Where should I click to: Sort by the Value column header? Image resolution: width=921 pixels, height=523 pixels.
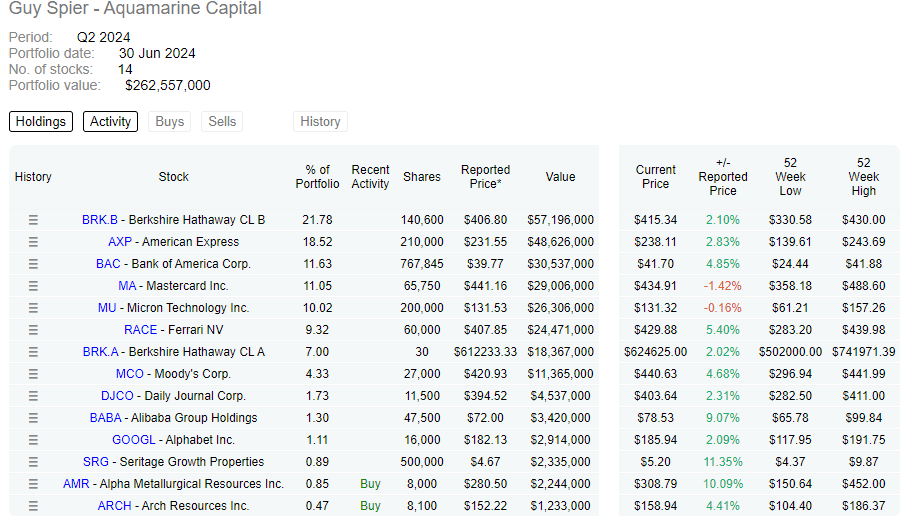pos(560,177)
